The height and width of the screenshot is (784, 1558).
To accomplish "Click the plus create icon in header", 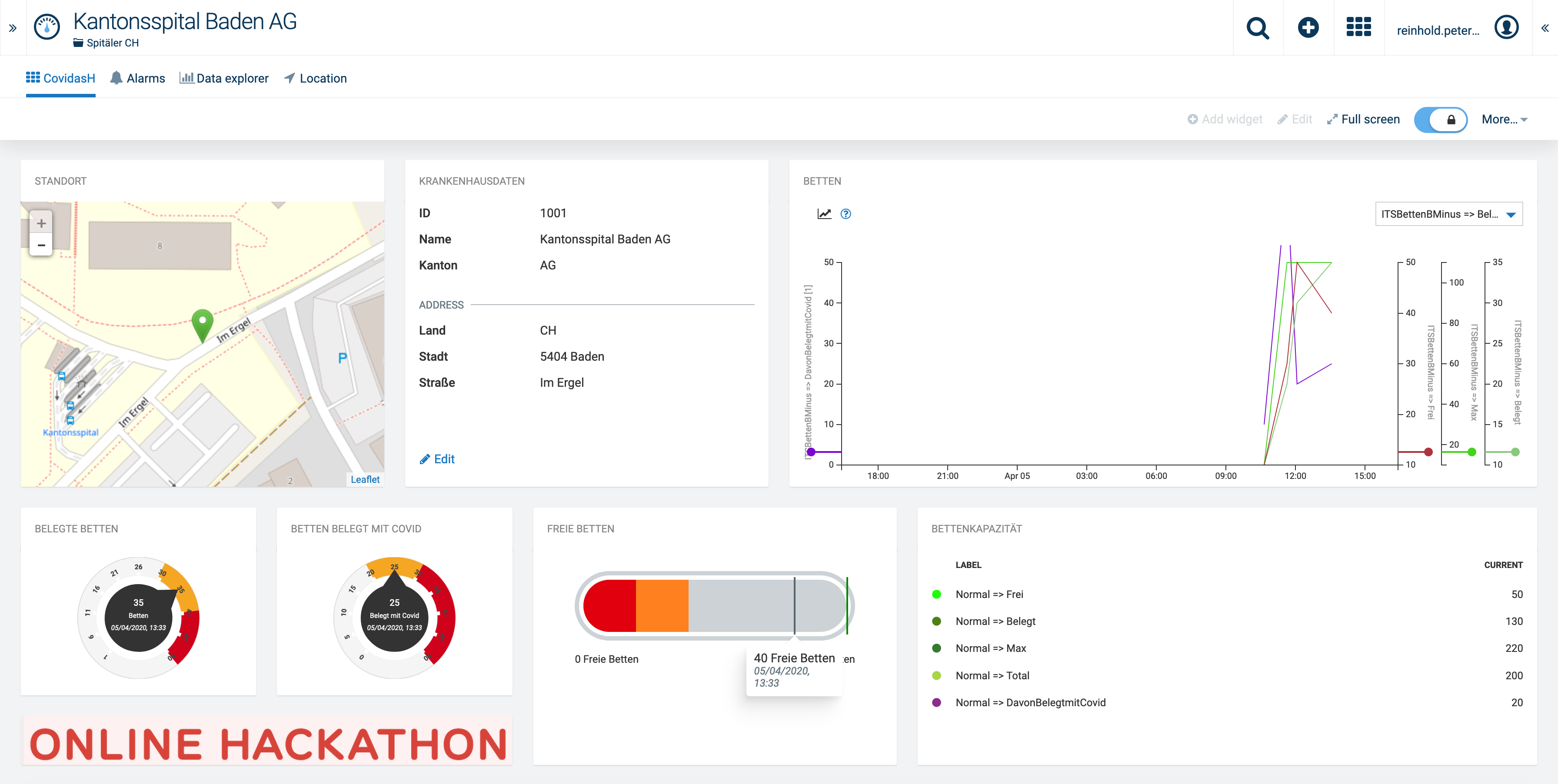I will coord(1308,28).
